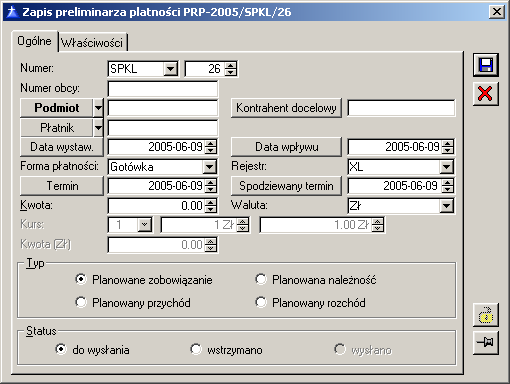Image resolution: width=510 pixels, height=384 pixels.
Task: Click the Data wpływu date field
Action: click(395, 147)
